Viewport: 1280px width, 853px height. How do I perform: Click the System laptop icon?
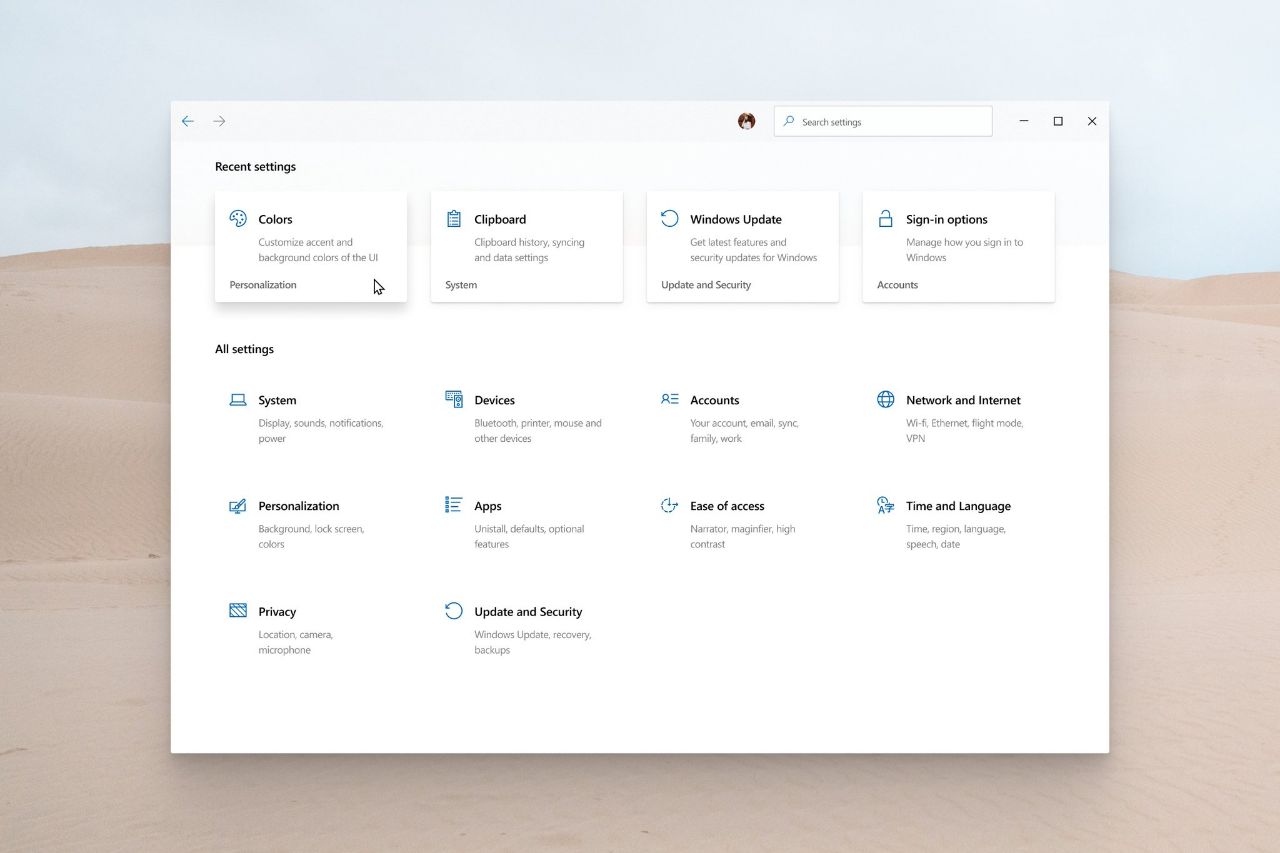point(238,399)
